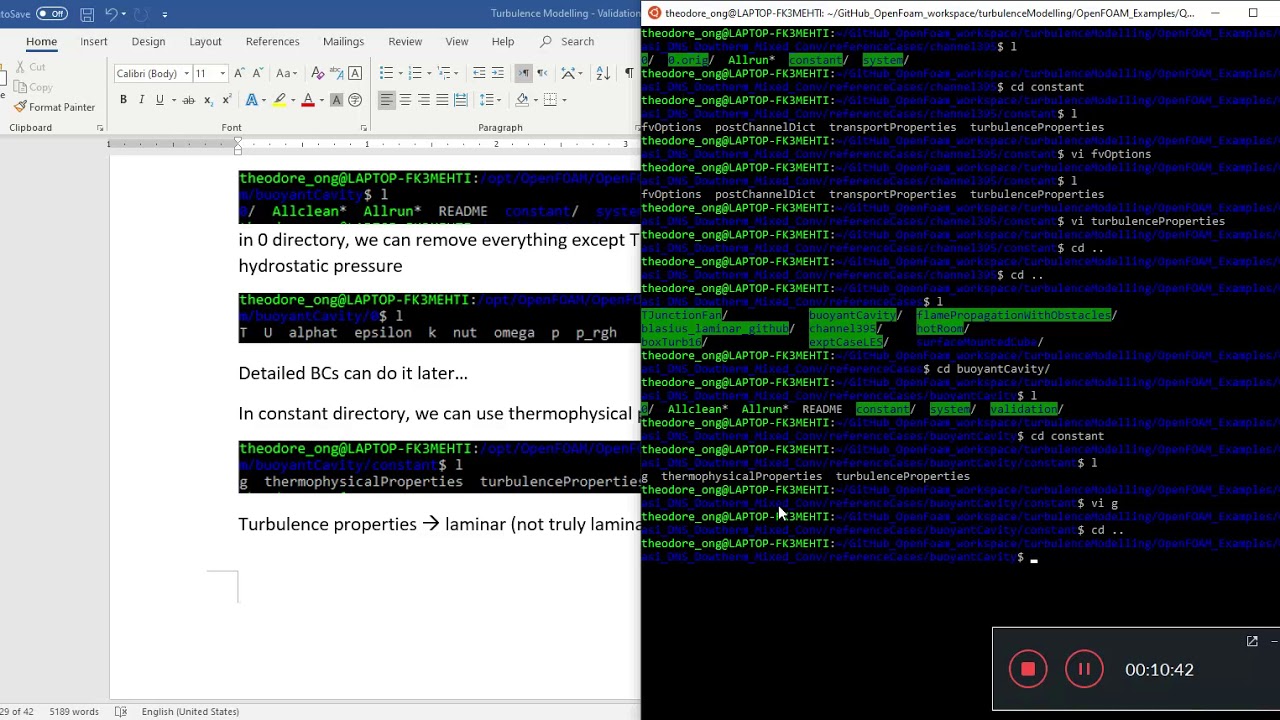
Task: Align paragraph text right
Action: click(x=424, y=100)
